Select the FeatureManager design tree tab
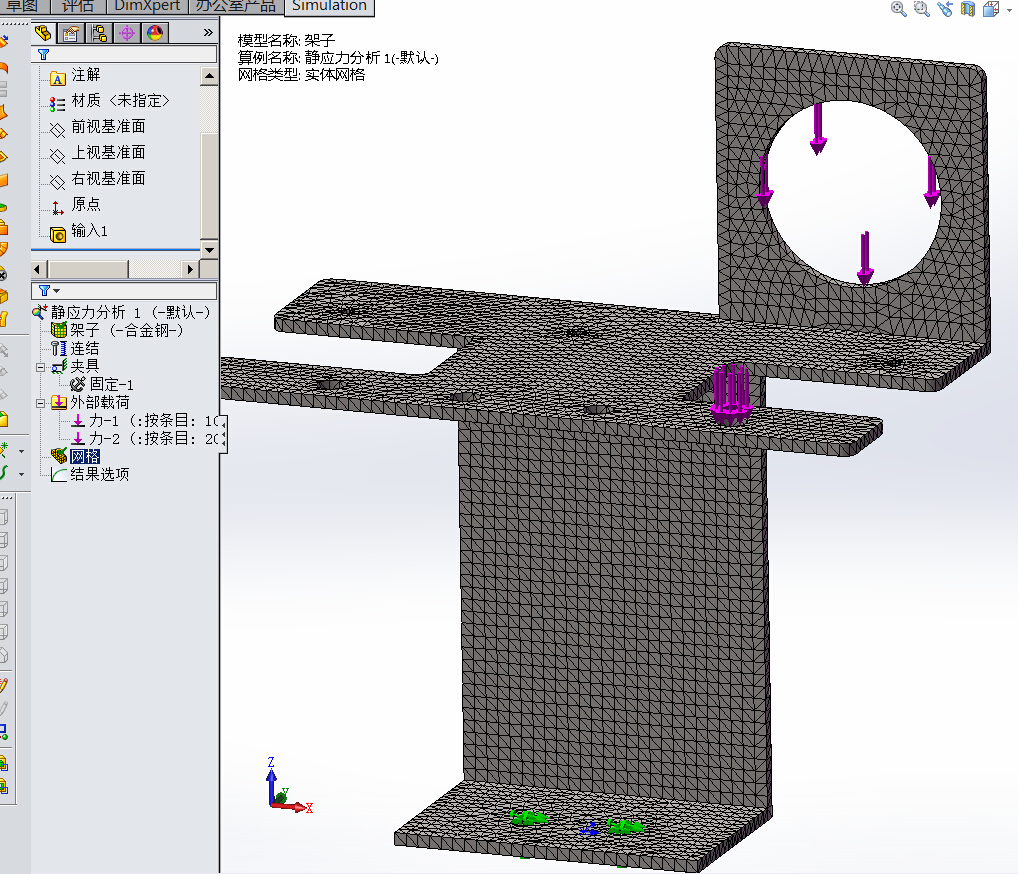1018x874 pixels. [43, 32]
